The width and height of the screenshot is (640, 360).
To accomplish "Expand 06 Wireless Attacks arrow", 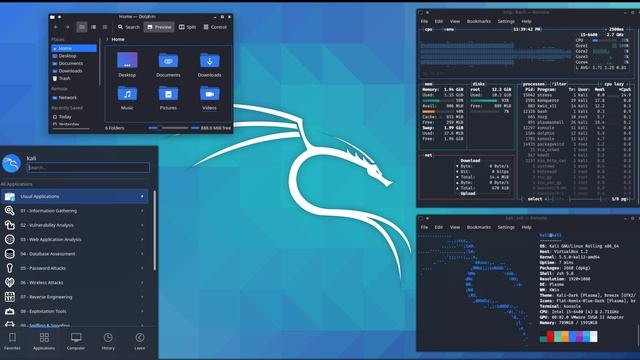I will coord(142,282).
